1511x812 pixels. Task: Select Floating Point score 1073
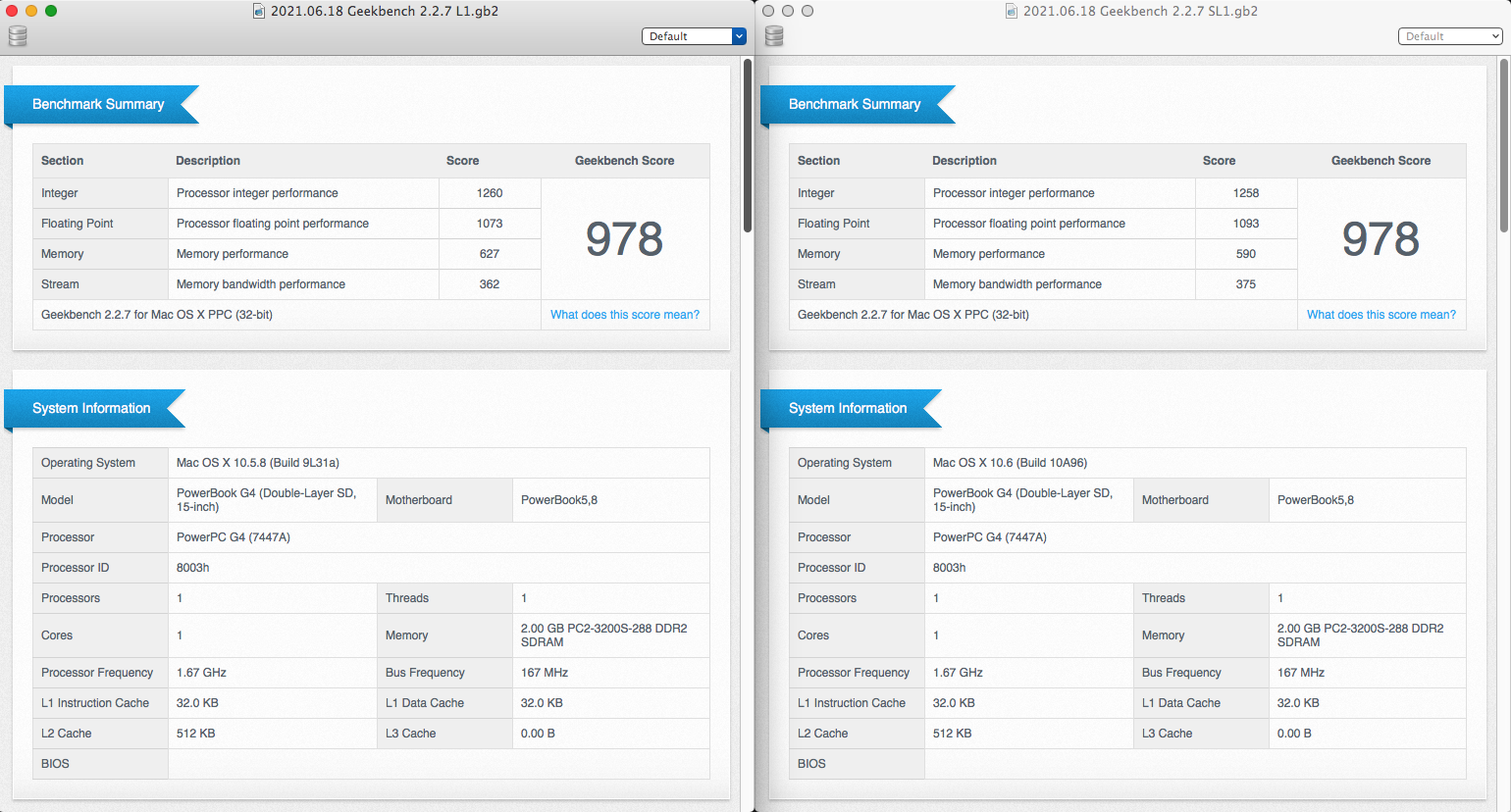[x=490, y=224]
